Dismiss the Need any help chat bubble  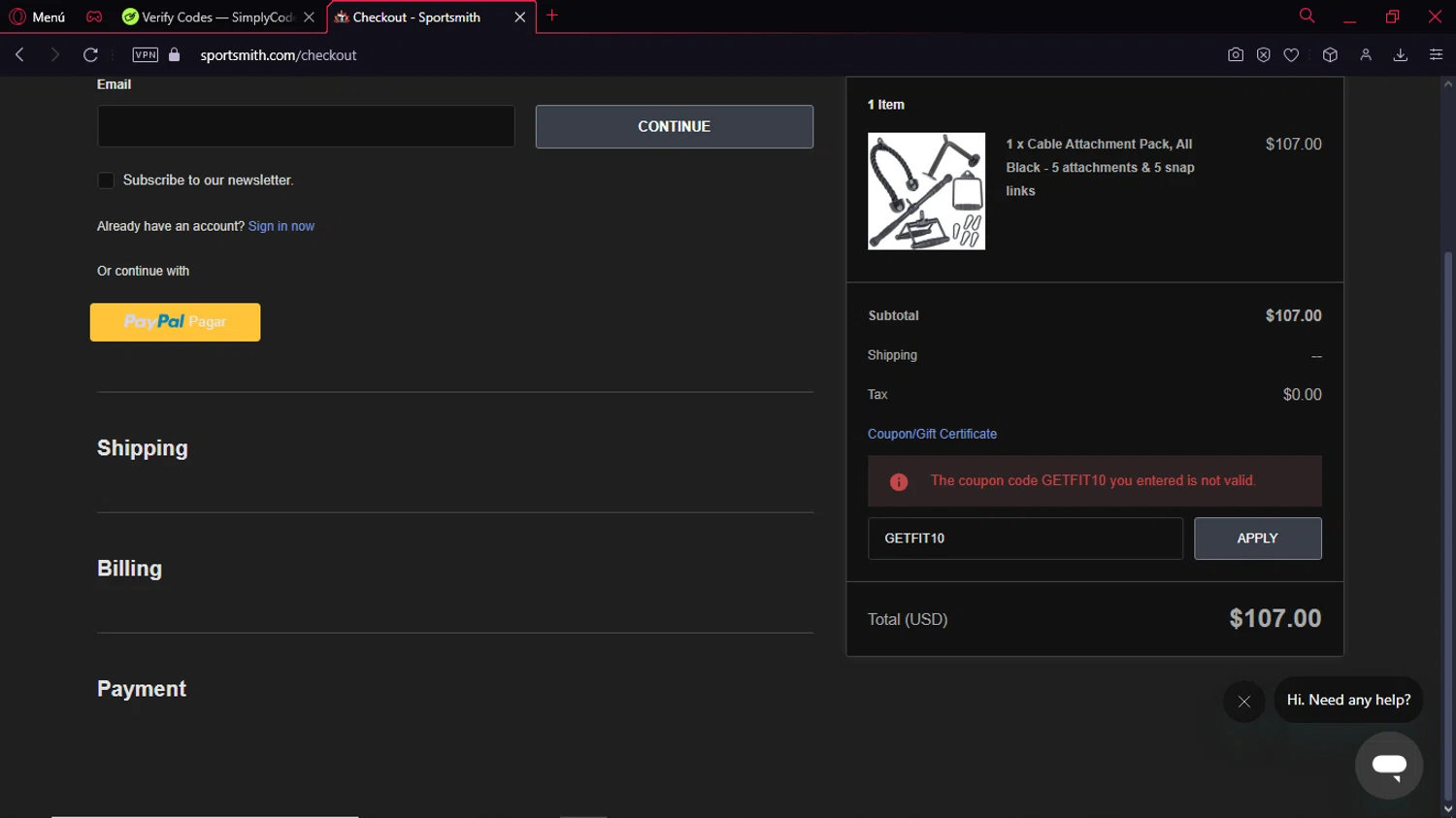[x=1243, y=702]
